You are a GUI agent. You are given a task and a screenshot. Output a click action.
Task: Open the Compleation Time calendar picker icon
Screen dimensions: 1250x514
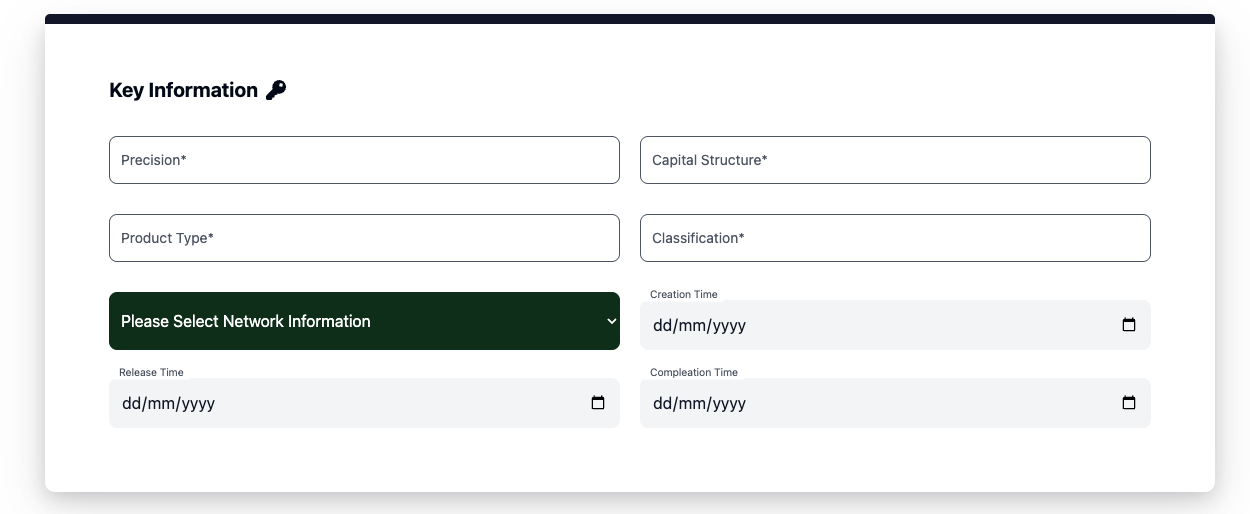tap(1129, 403)
